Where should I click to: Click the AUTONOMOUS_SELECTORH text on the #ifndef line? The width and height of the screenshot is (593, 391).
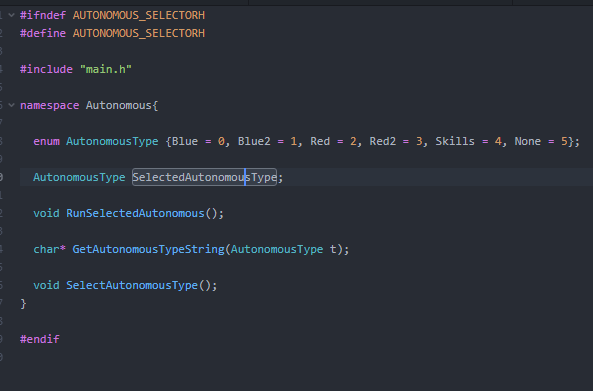pyautogui.click(x=139, y=15)
